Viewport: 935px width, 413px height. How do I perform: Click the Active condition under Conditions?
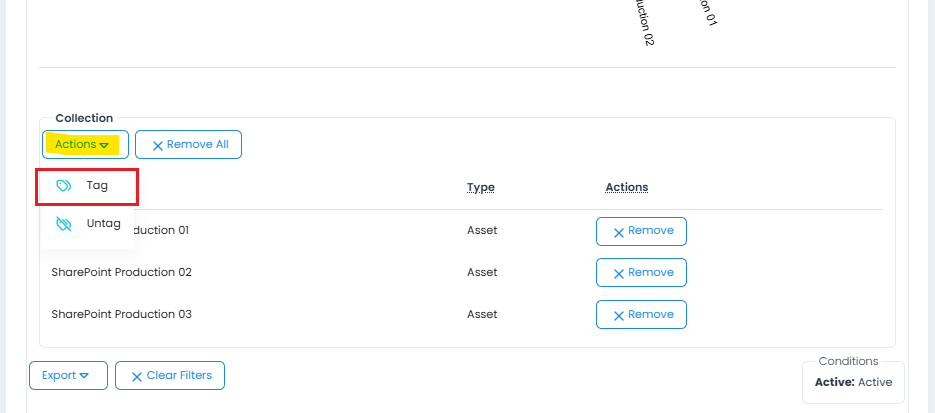tap(853, 381)
